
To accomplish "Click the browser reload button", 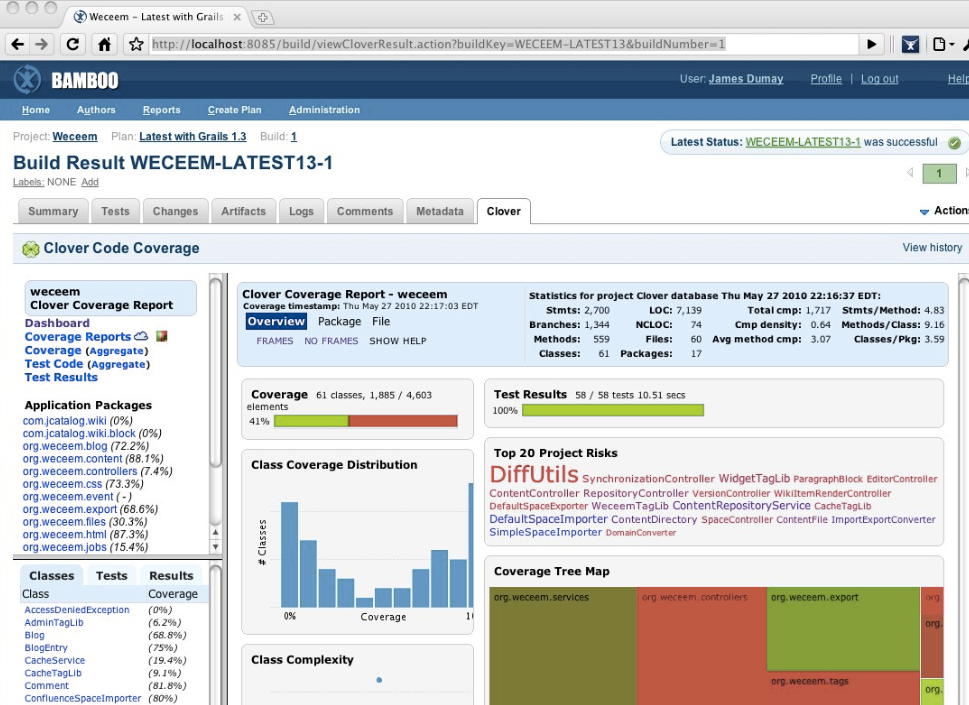I will click(72, 44).
